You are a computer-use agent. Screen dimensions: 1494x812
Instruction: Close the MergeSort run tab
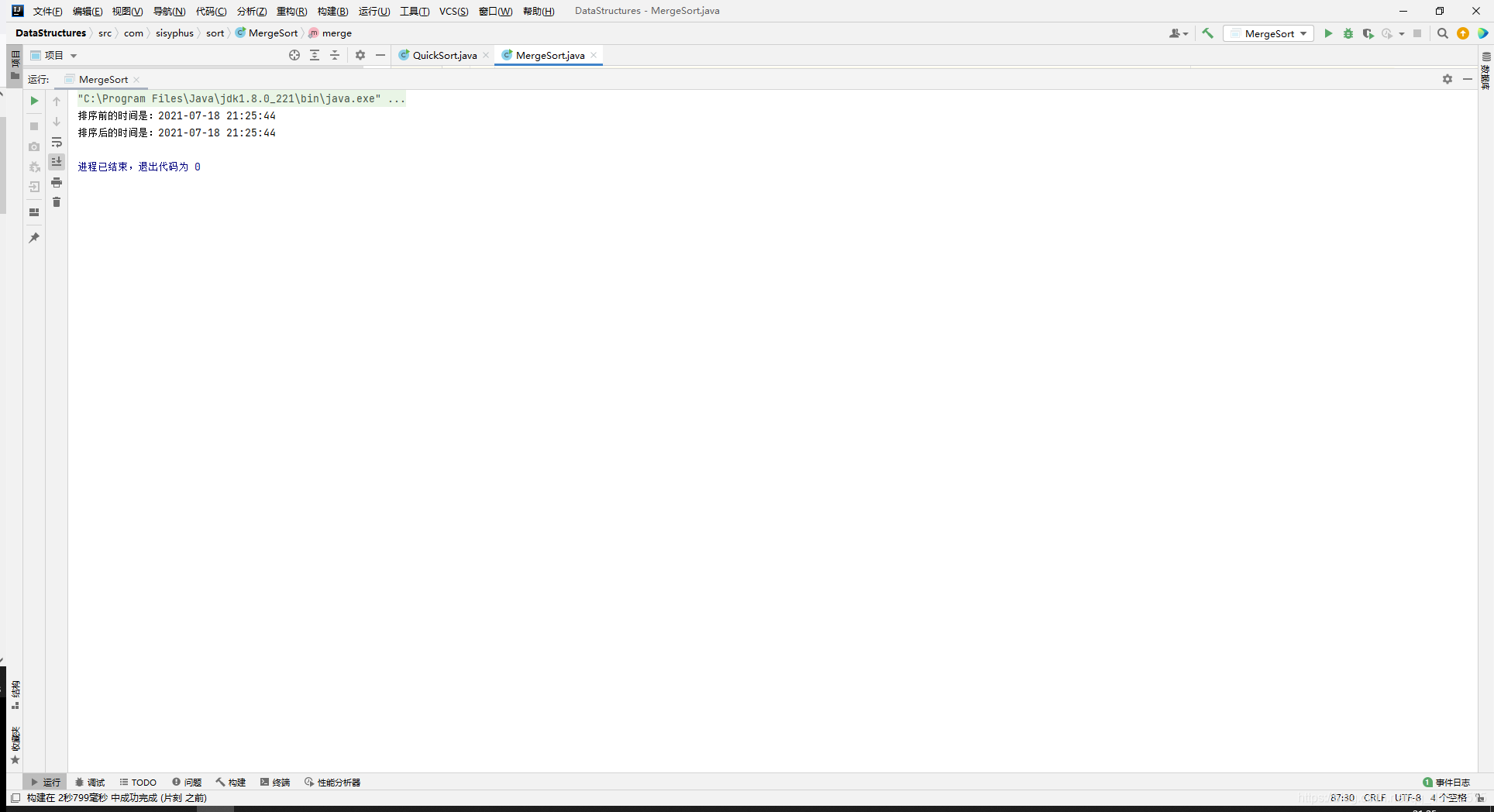136,80
